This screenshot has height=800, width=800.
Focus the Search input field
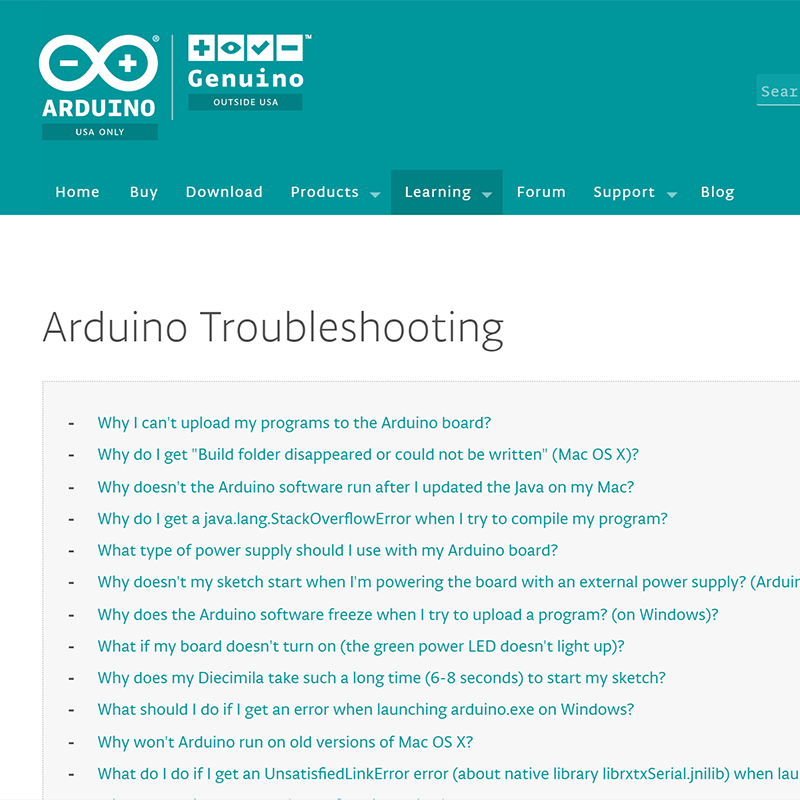[778, 90]
